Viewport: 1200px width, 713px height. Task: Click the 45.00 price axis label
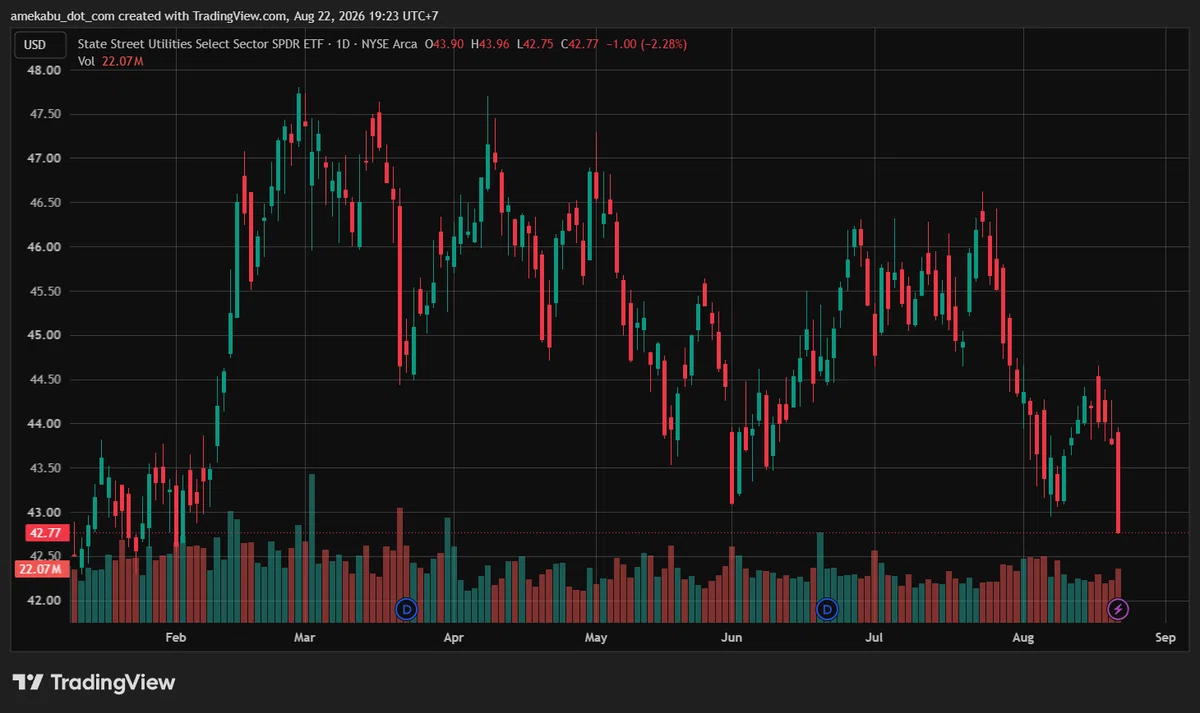click(x=46, y=336)
